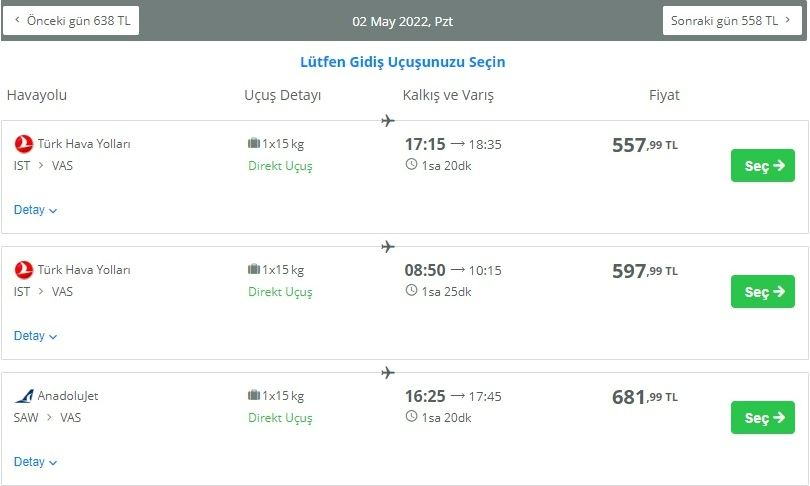
Task: Click the airplane icon above the first flight
Action: pyautogui.click(x=388, y=121)
